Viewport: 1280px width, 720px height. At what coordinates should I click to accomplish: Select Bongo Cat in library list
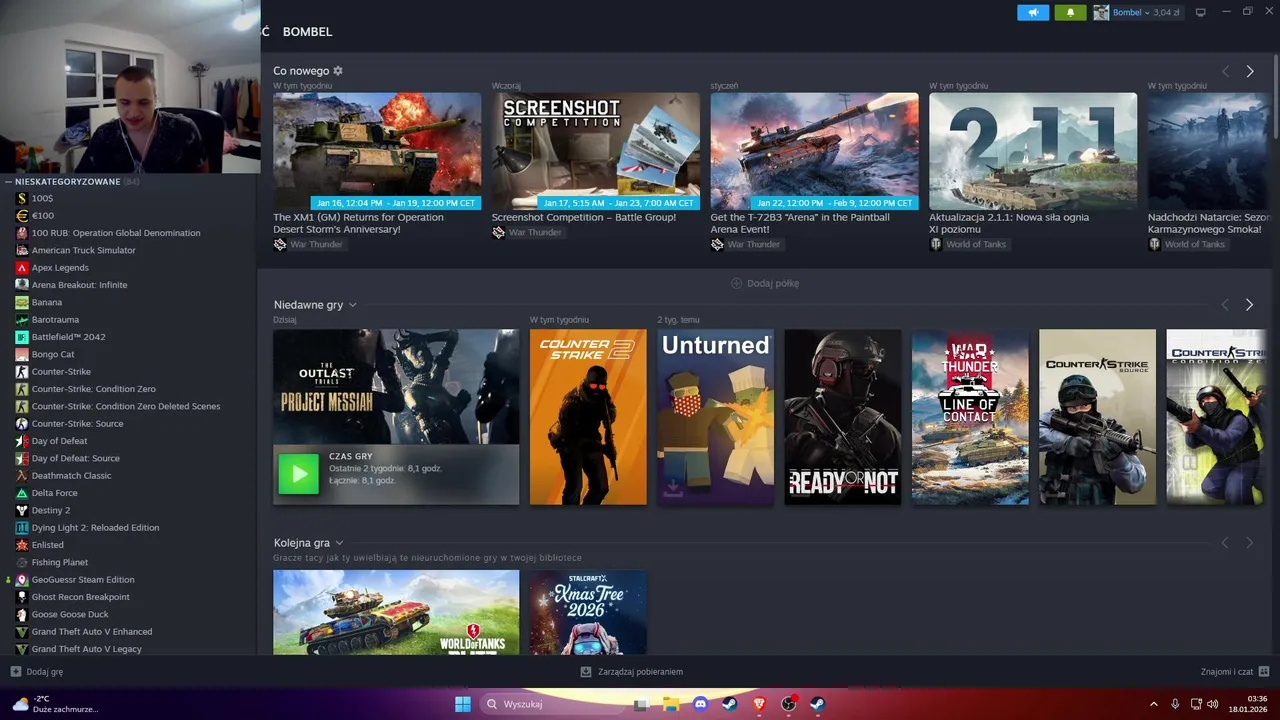[53, 354]
